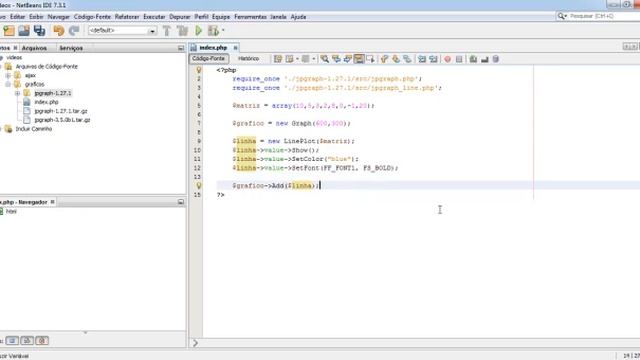Expand the ajax folder node
This screenshot has height=360, width=640.
point(8,76)
